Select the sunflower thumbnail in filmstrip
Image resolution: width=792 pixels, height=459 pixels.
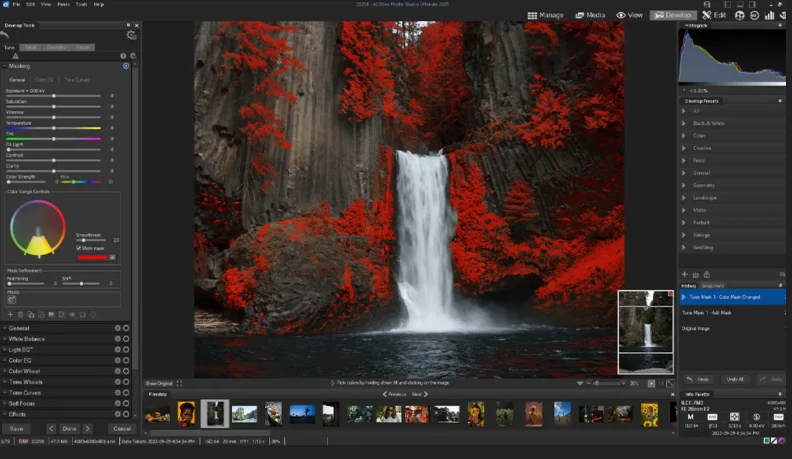650,415
